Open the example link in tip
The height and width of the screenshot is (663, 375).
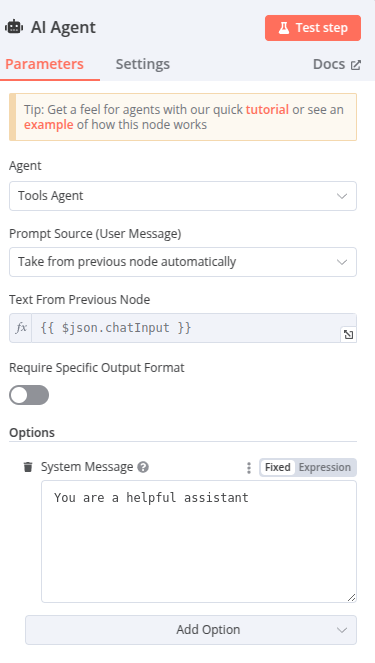49,125
